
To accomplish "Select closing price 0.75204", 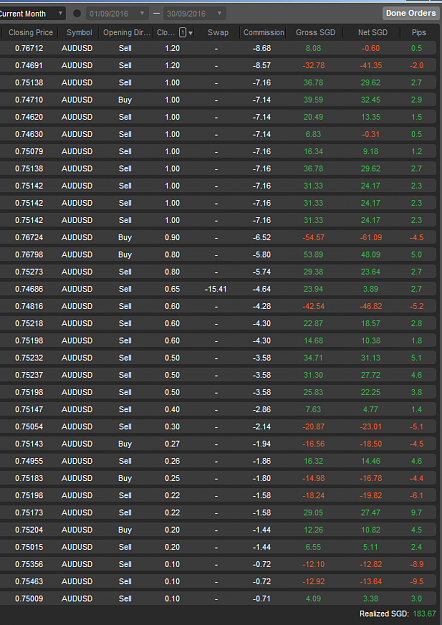I will click(x=29, y=530).
